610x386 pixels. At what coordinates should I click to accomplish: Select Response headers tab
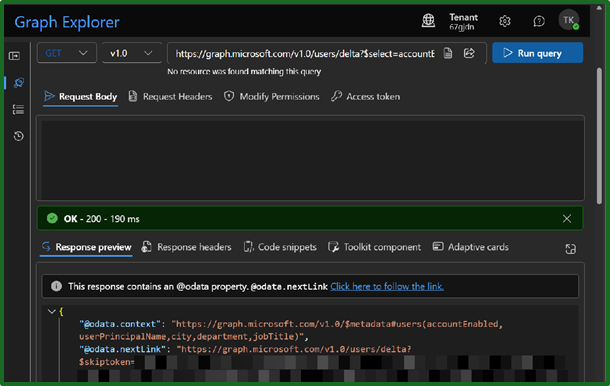186,247
